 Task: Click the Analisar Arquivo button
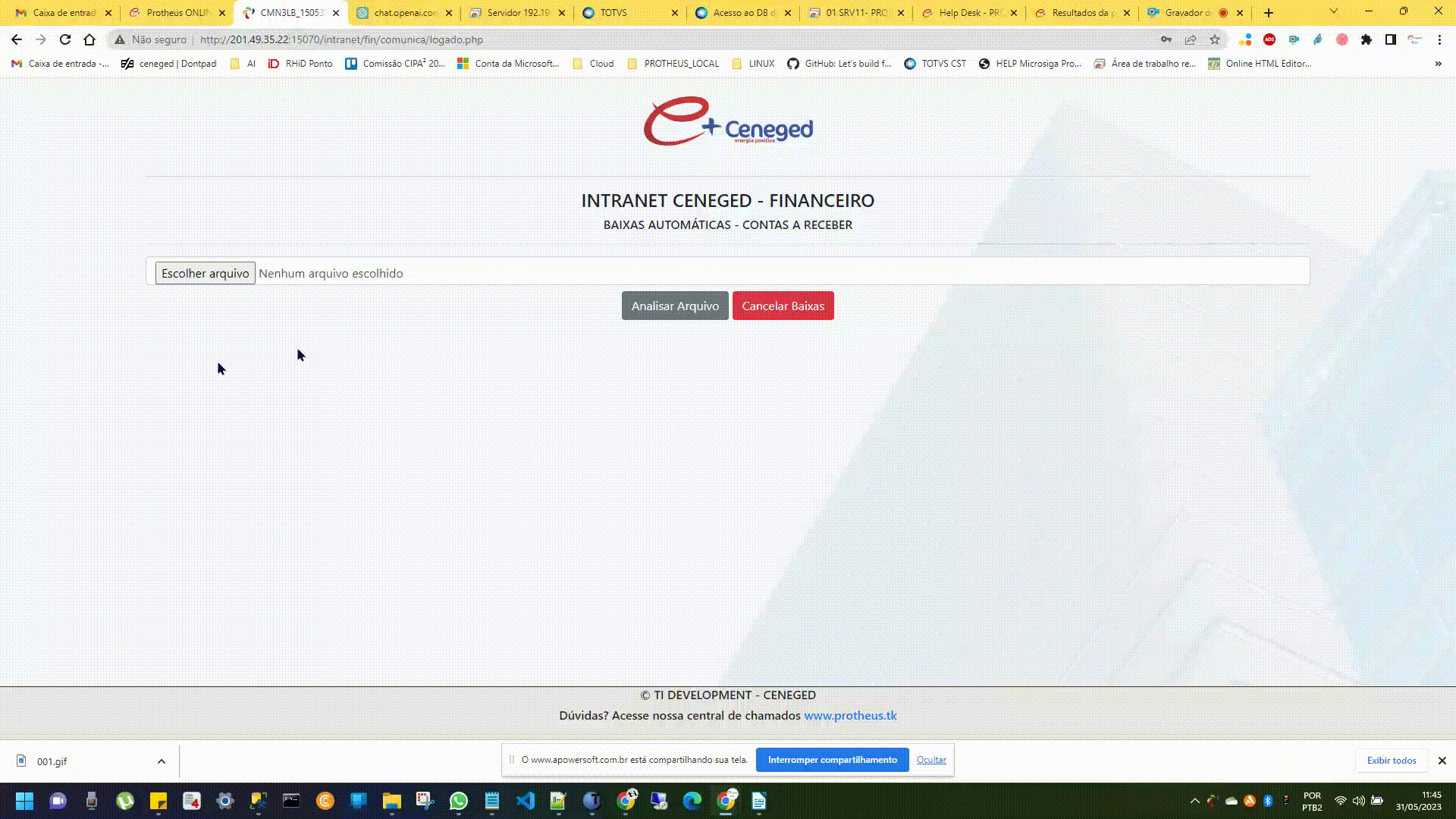[x=675, y=306]
